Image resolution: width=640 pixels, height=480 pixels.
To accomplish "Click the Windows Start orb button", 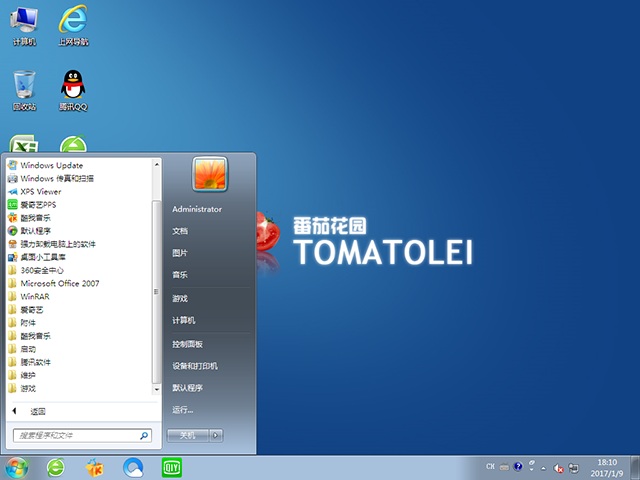I will click(16, 467).
